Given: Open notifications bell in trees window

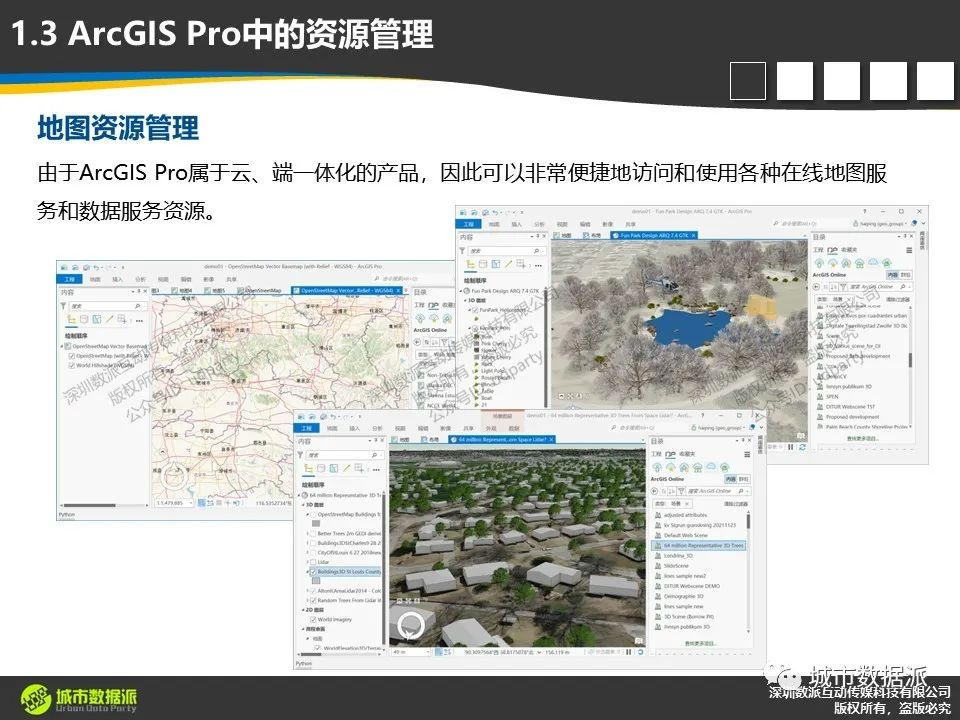Looking at the screenshot, I should (751, 427).
